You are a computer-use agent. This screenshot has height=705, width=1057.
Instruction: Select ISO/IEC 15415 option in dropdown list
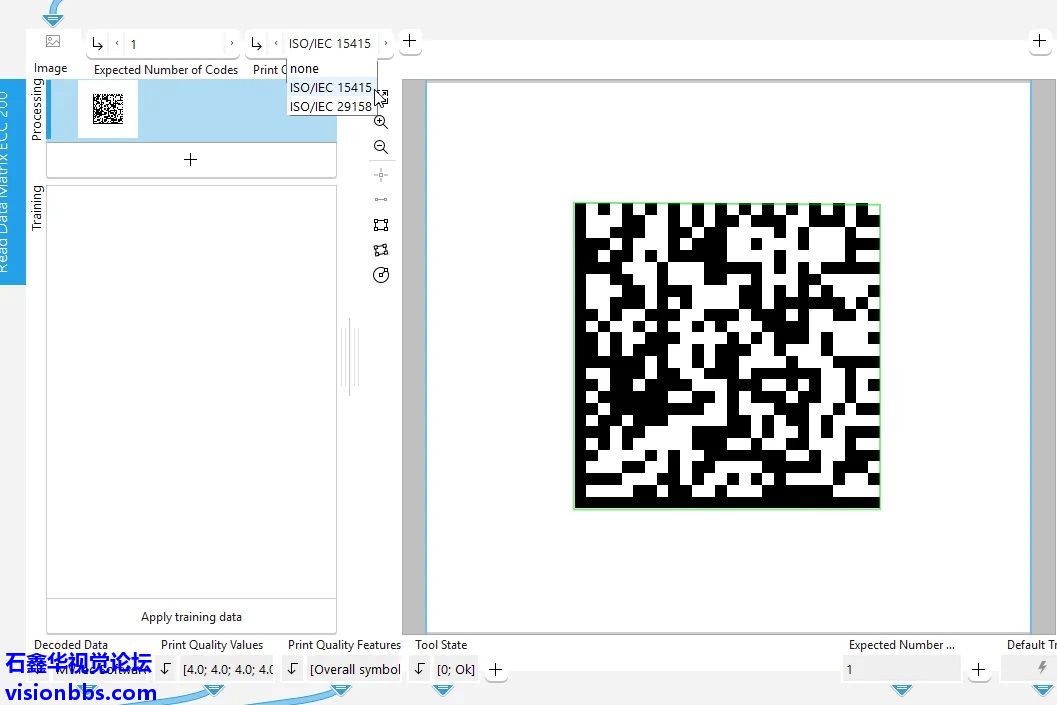pyautogui.click(x=330, y=87)
